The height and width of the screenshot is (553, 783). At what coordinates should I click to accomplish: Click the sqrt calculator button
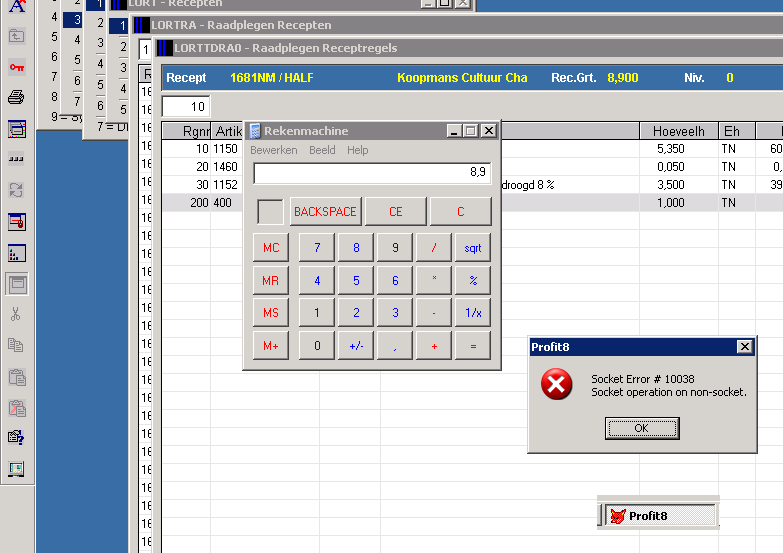pos(473,248)
